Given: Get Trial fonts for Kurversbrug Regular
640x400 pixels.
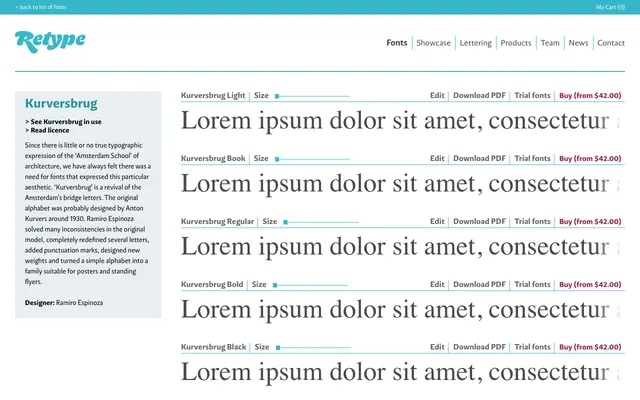Looking at the screenshot, I should pyautogui.click(x=532, y=221).
